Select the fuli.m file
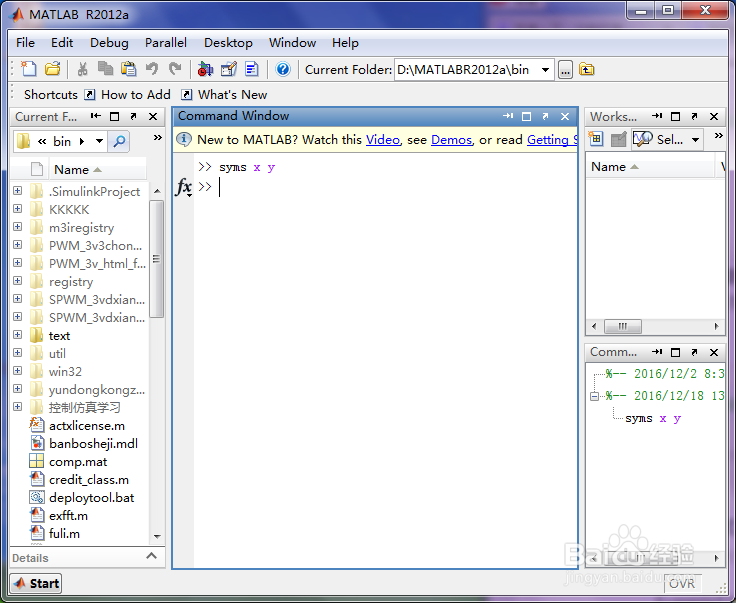The width and height of the screenshot is (736, 603). (64, 534)
